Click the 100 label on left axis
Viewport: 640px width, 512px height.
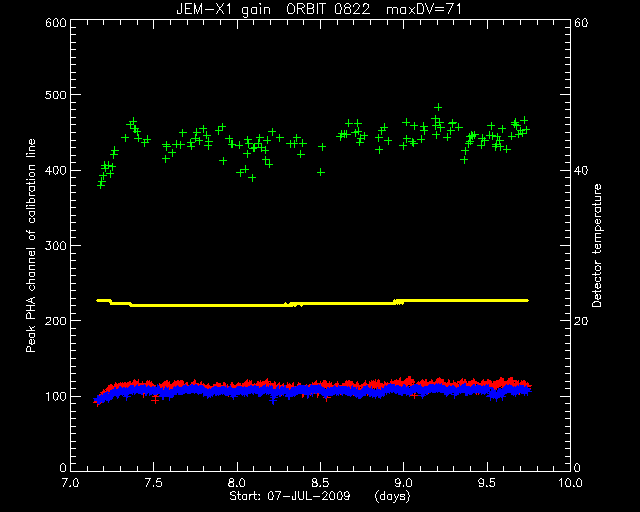(x=56, y=396)
